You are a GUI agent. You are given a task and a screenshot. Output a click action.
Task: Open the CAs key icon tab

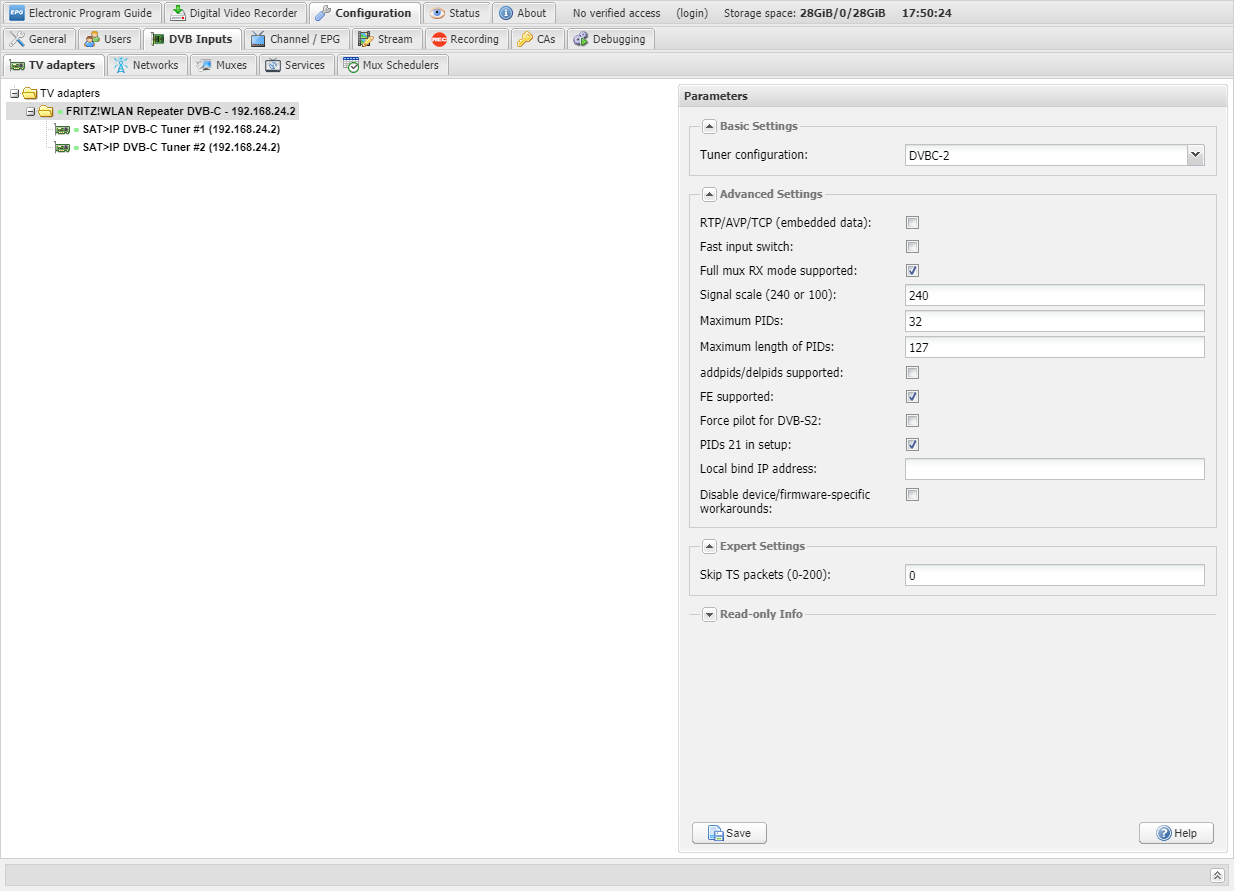pyautogui.click(x=525, y=39)
